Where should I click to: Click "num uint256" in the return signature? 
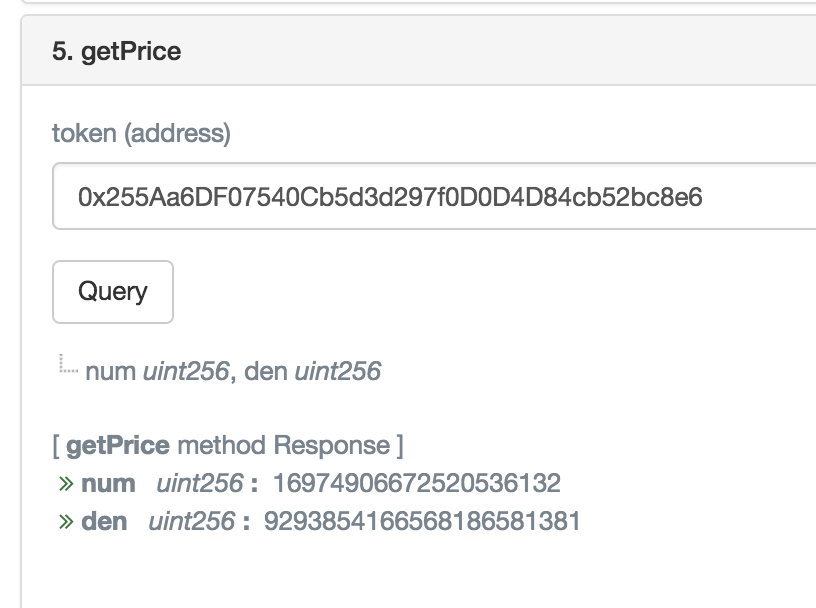[x=157, y=372]
